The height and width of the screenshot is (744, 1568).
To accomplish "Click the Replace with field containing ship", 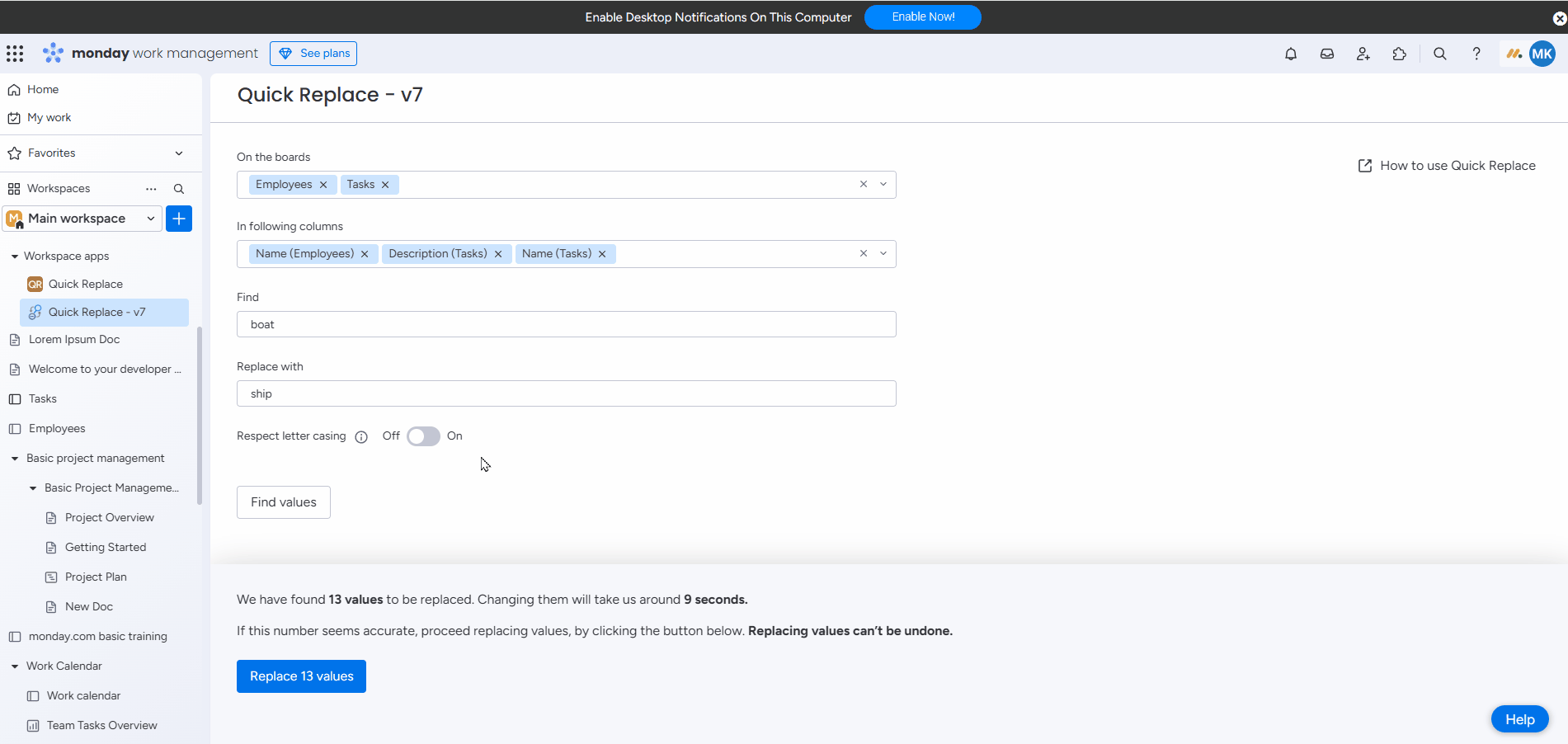I will pos(567,393).
